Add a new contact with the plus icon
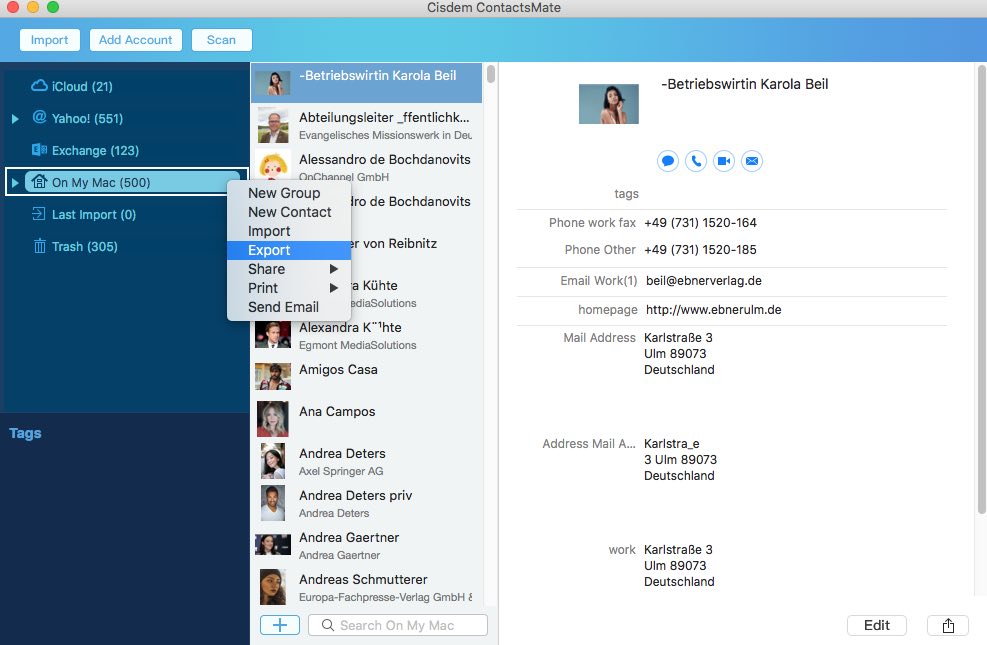Viewport: 987px width, 645px height. 279,624
